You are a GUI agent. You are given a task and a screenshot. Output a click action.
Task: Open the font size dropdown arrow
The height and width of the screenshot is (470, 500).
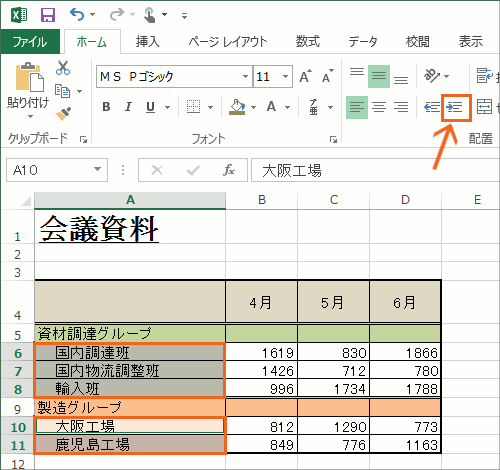(285, 76)
